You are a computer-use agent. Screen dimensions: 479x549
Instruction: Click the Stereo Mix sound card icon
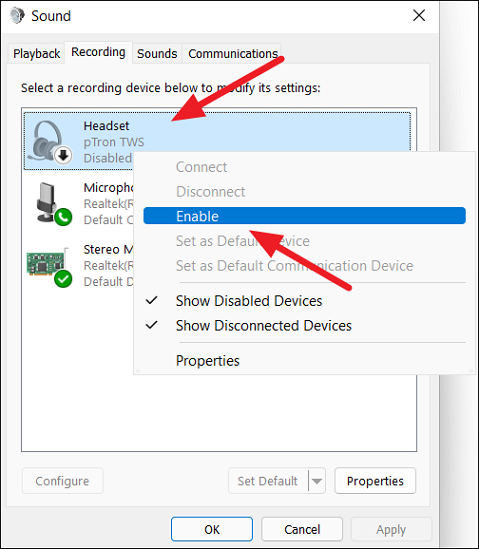(49, 266)
